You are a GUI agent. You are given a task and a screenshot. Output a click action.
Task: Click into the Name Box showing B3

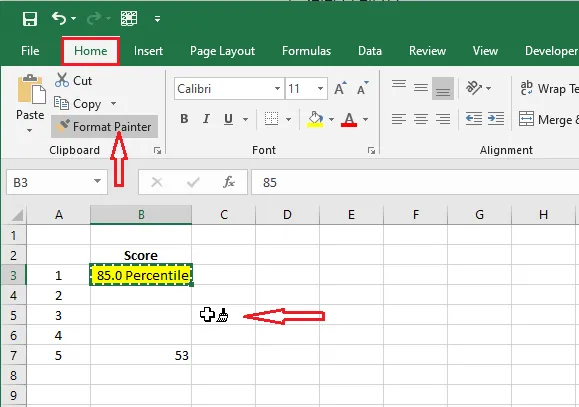(50, 182)
